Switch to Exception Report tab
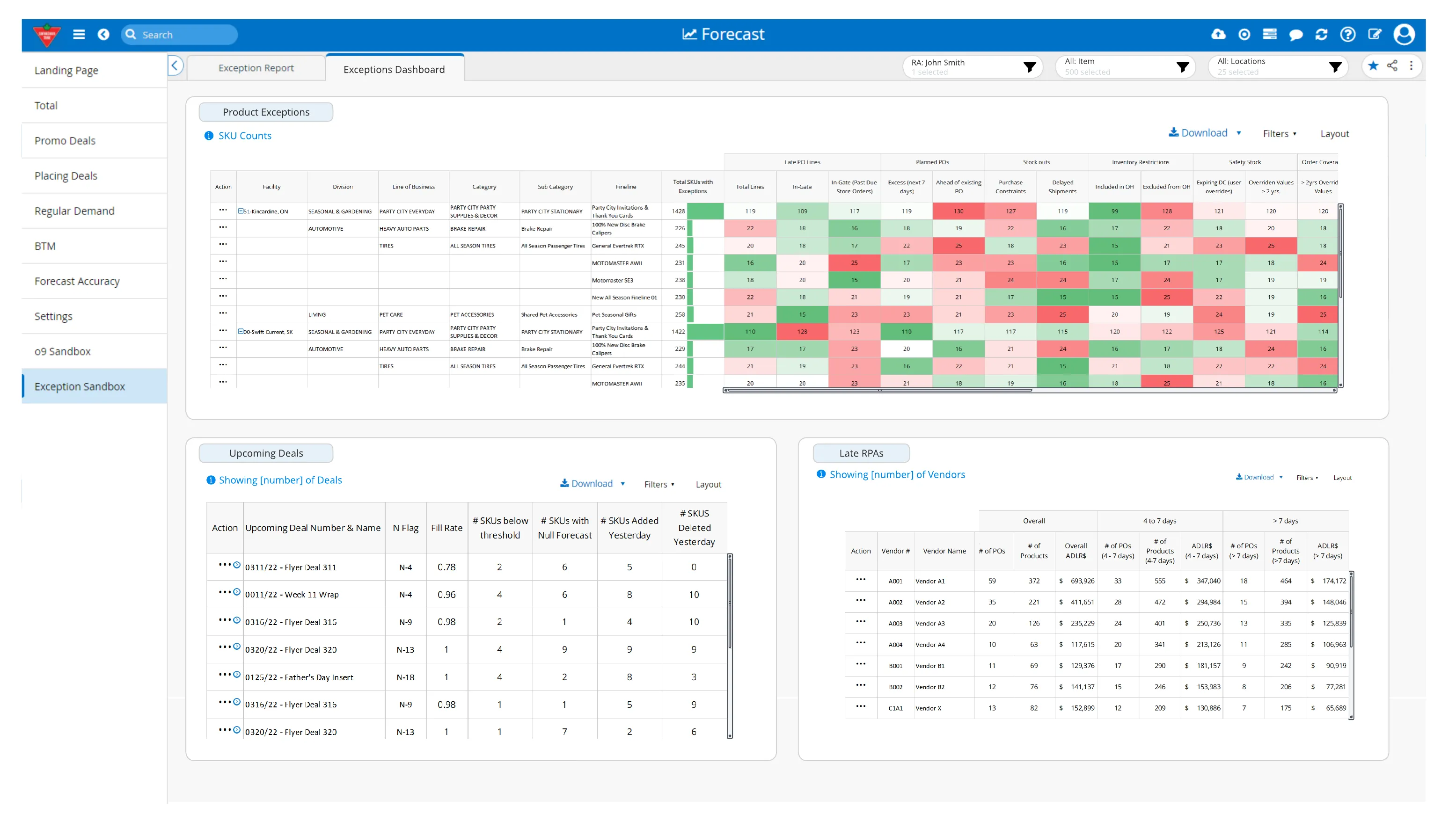The width and height of the screenshot is (1456, 829). click(256, 68)
